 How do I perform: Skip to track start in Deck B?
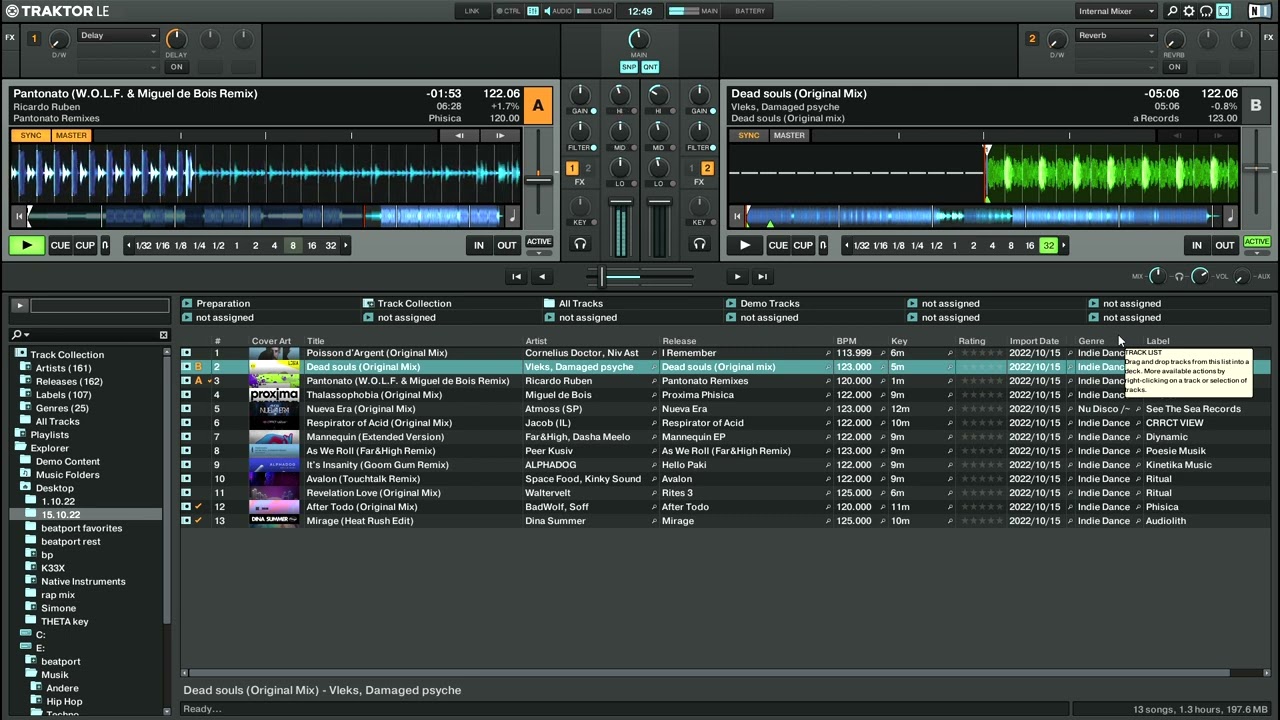pos(737,216)
